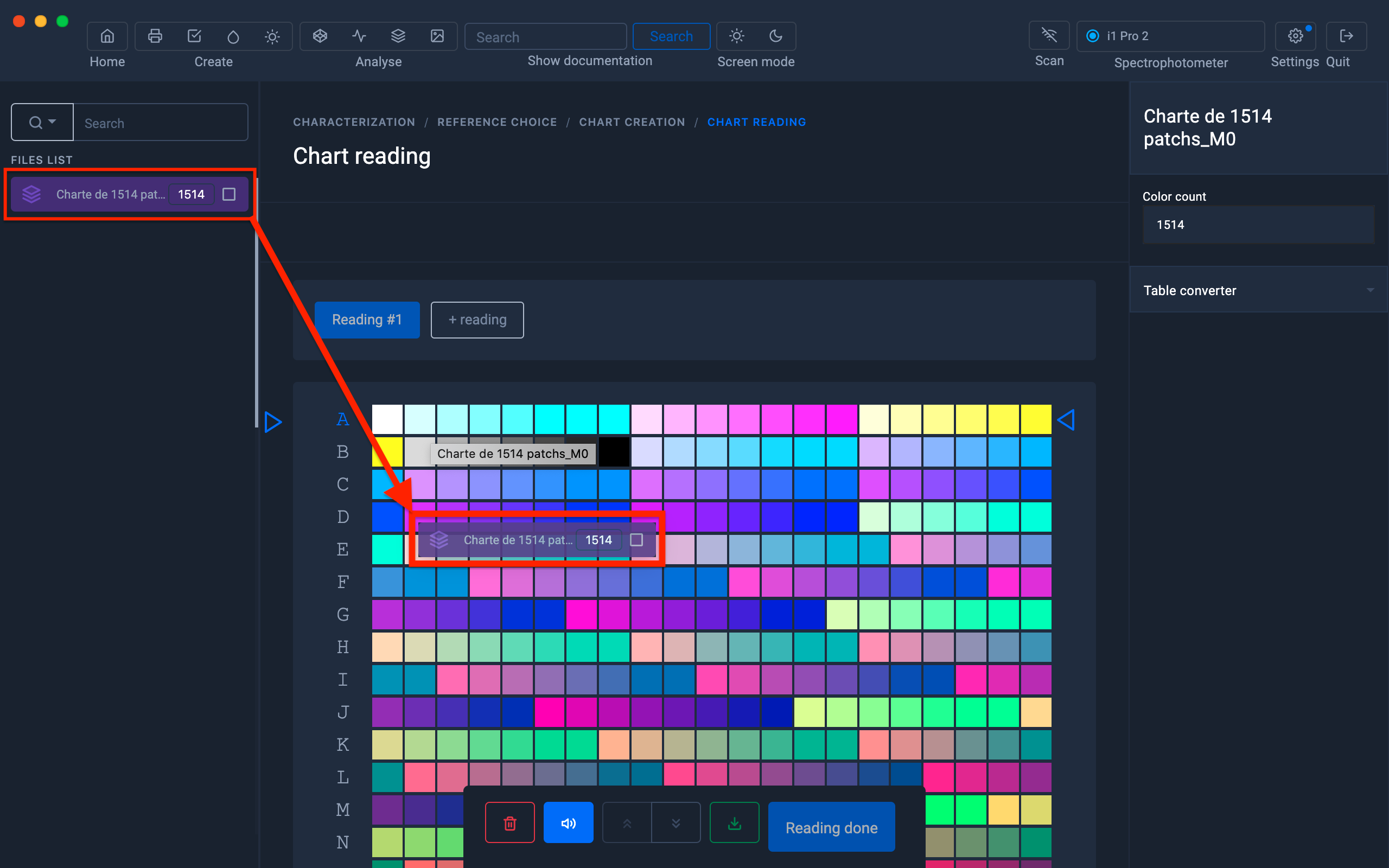
Task: Click the first peach patch in row H
Action: click(x=387, y=647)
